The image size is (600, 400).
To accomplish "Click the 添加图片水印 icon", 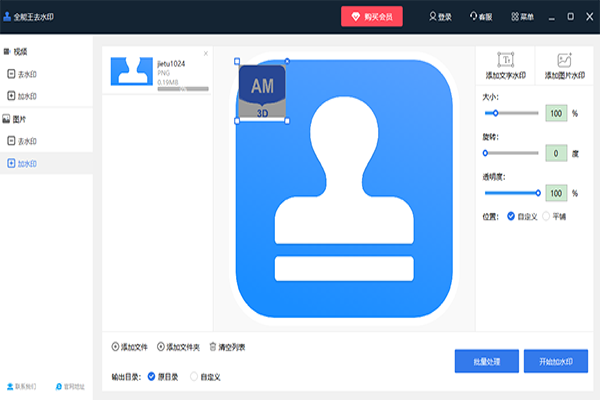I will point(564,60).
